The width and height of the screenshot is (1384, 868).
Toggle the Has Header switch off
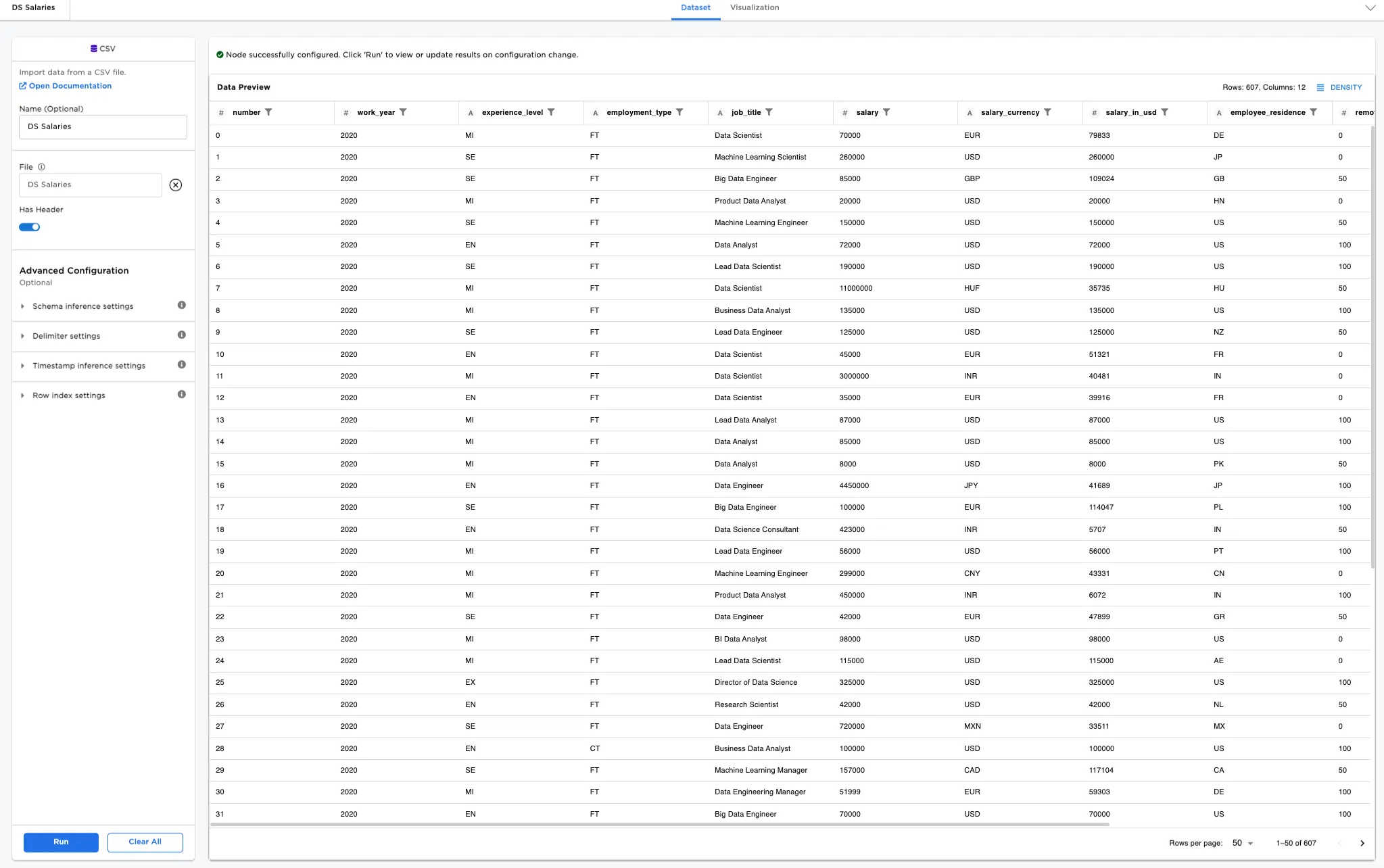pos(30,226)
